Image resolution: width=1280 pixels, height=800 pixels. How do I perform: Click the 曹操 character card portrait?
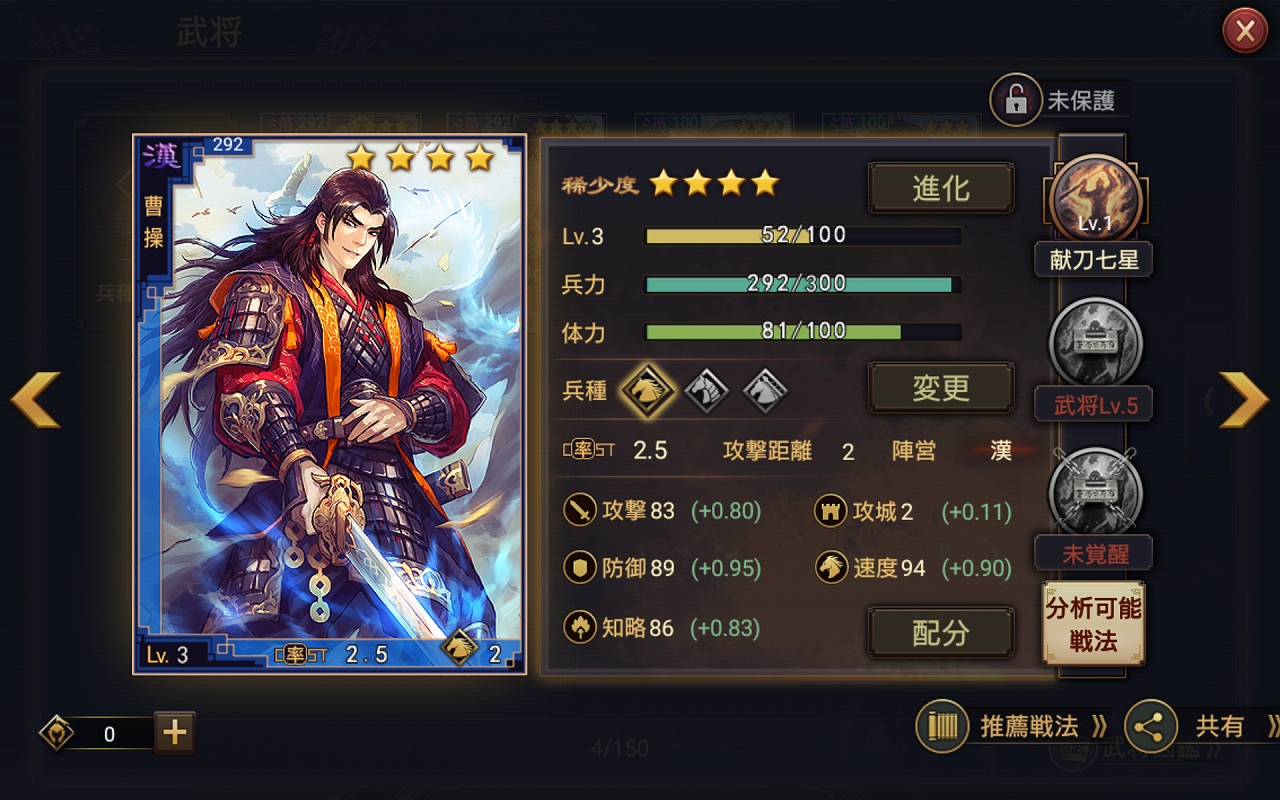[330, 404]
